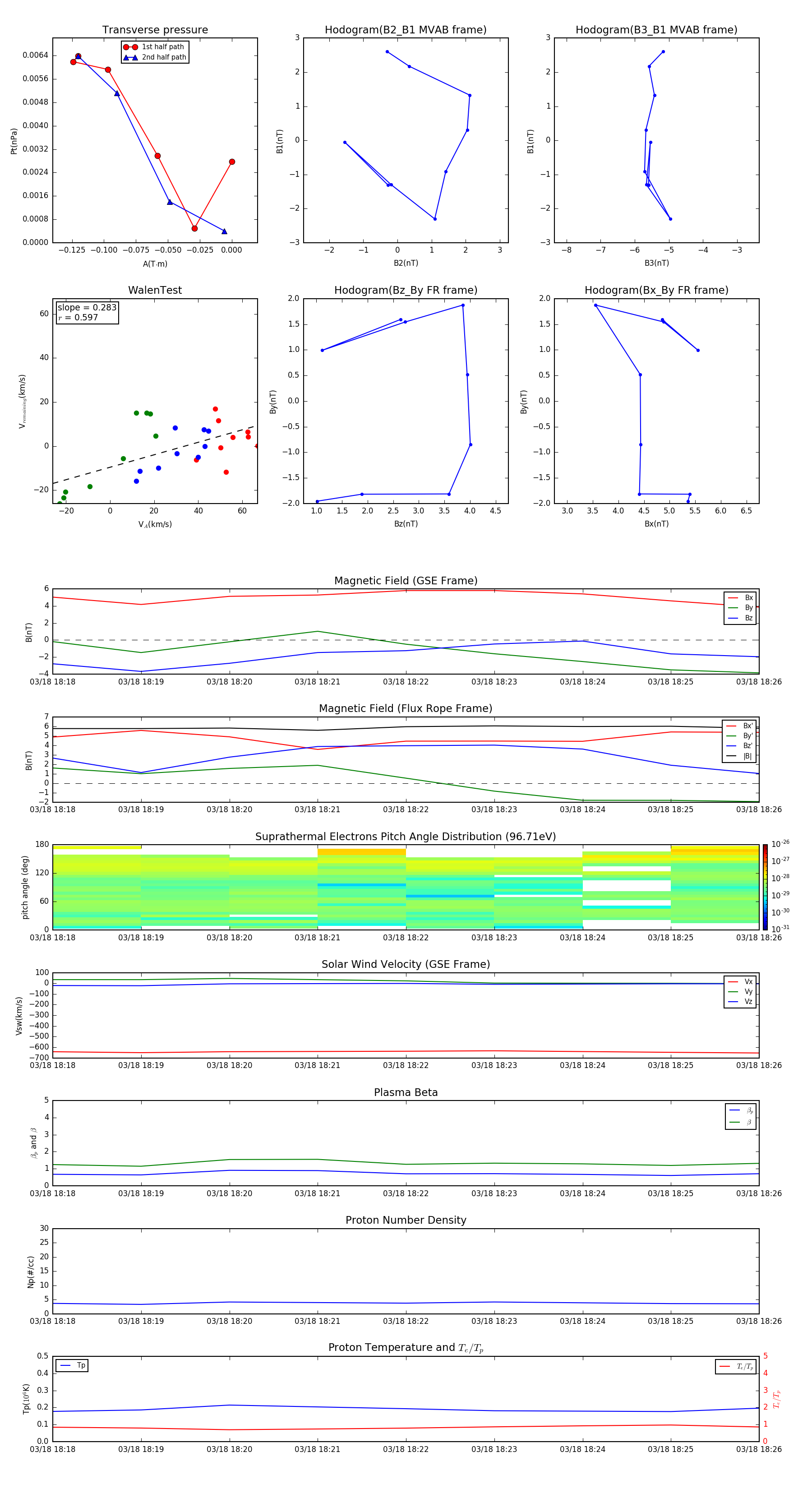Select "By'" in the Flux Rope legend
The height and width of the screenshot is (1489, 812).
point(740,736)
